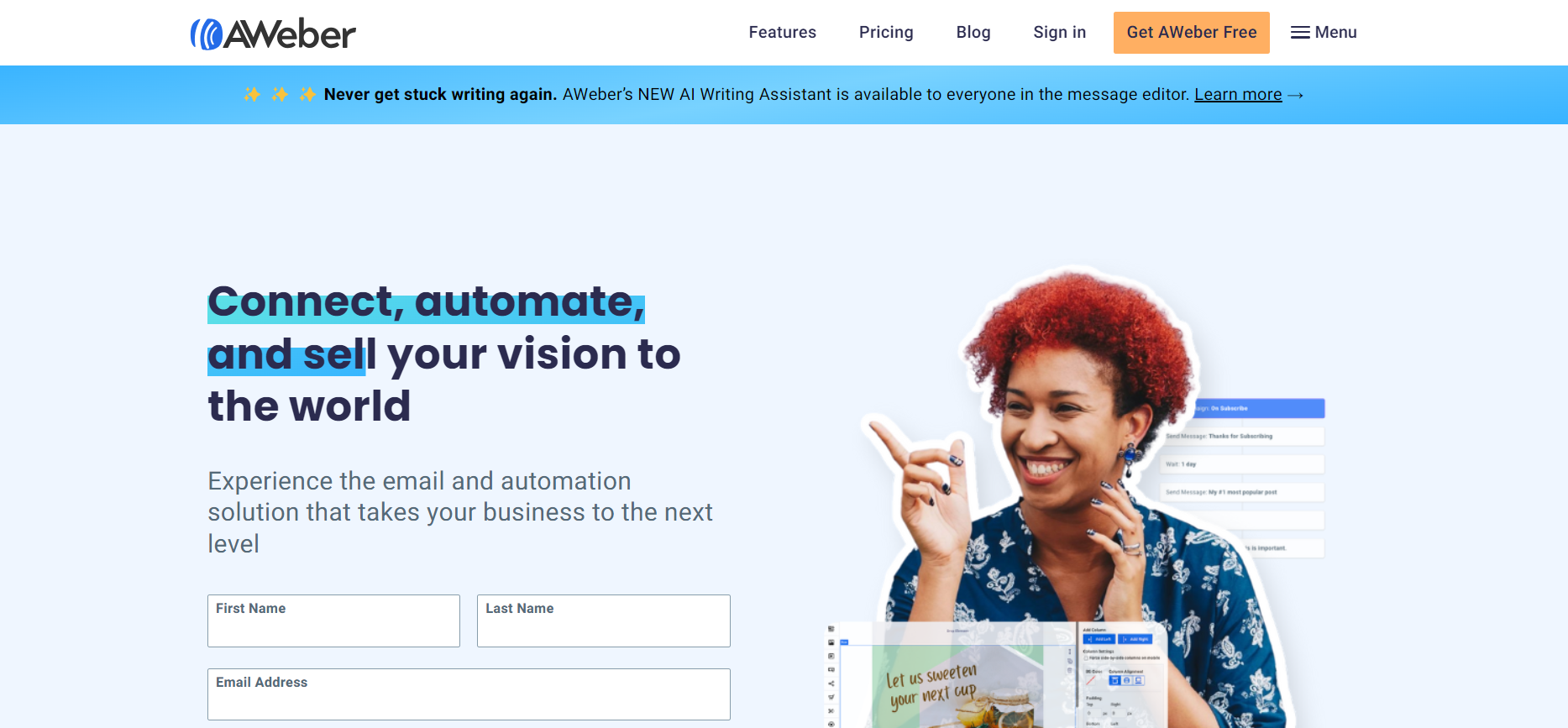Click the Wait 1 day card

[1243, 464]
